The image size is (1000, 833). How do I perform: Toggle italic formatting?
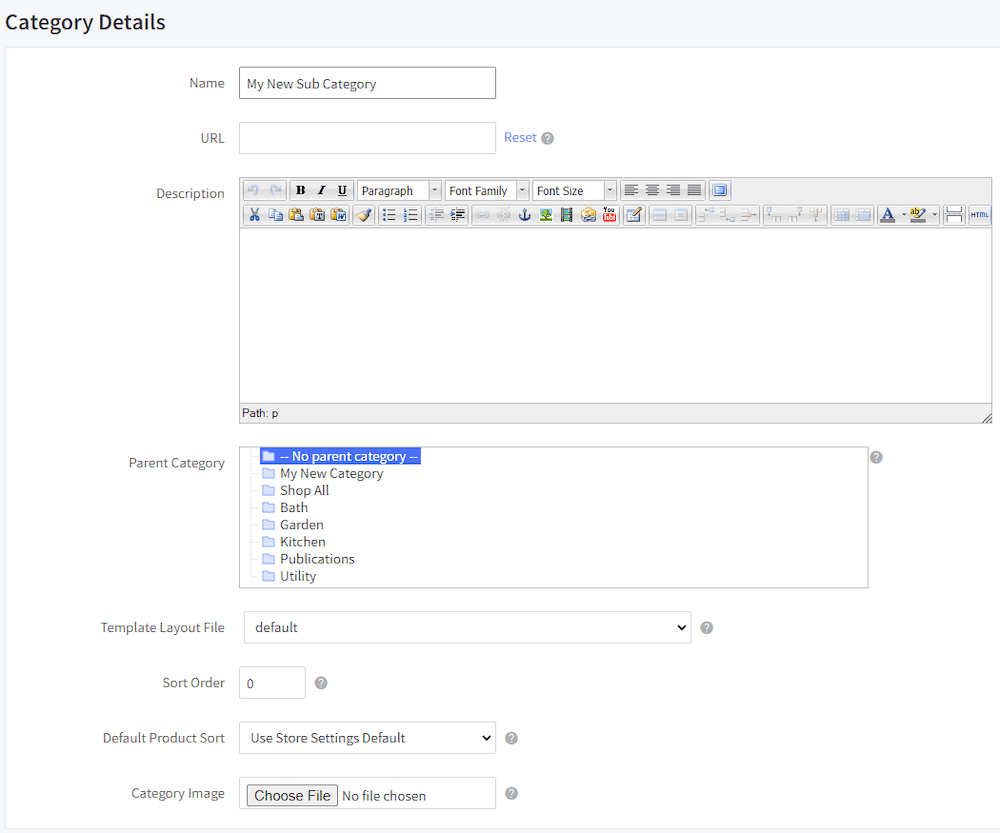tap(321, 190)
